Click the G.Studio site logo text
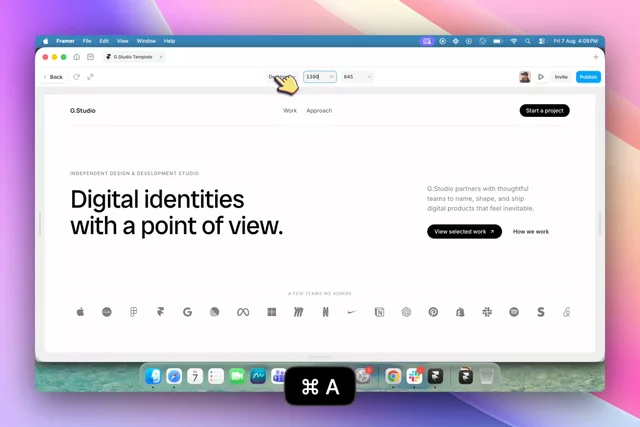Image resolution: width=640 pixels, height=427 pixels. pyautogui.click(x=83, y=111)
